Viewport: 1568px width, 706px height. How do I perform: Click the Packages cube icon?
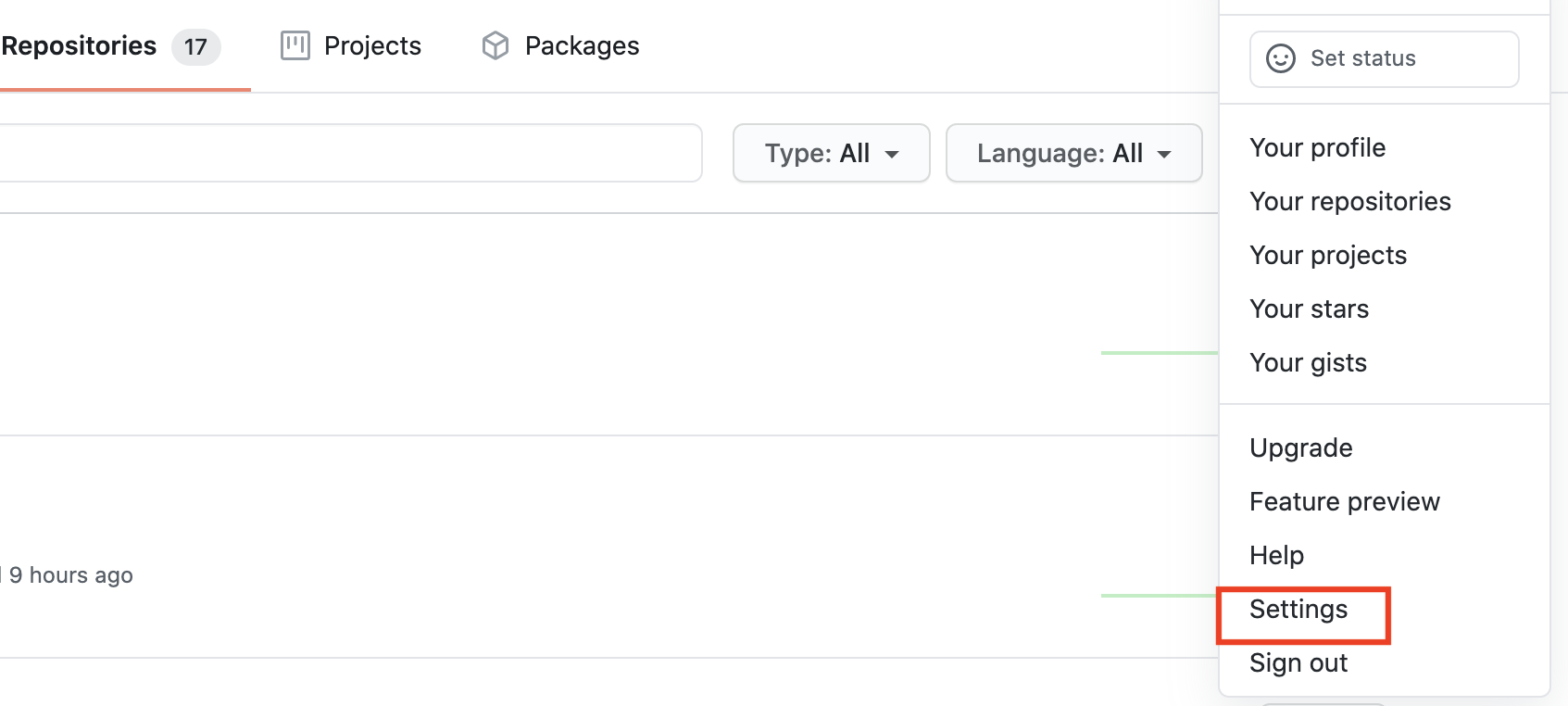(495, 45)
